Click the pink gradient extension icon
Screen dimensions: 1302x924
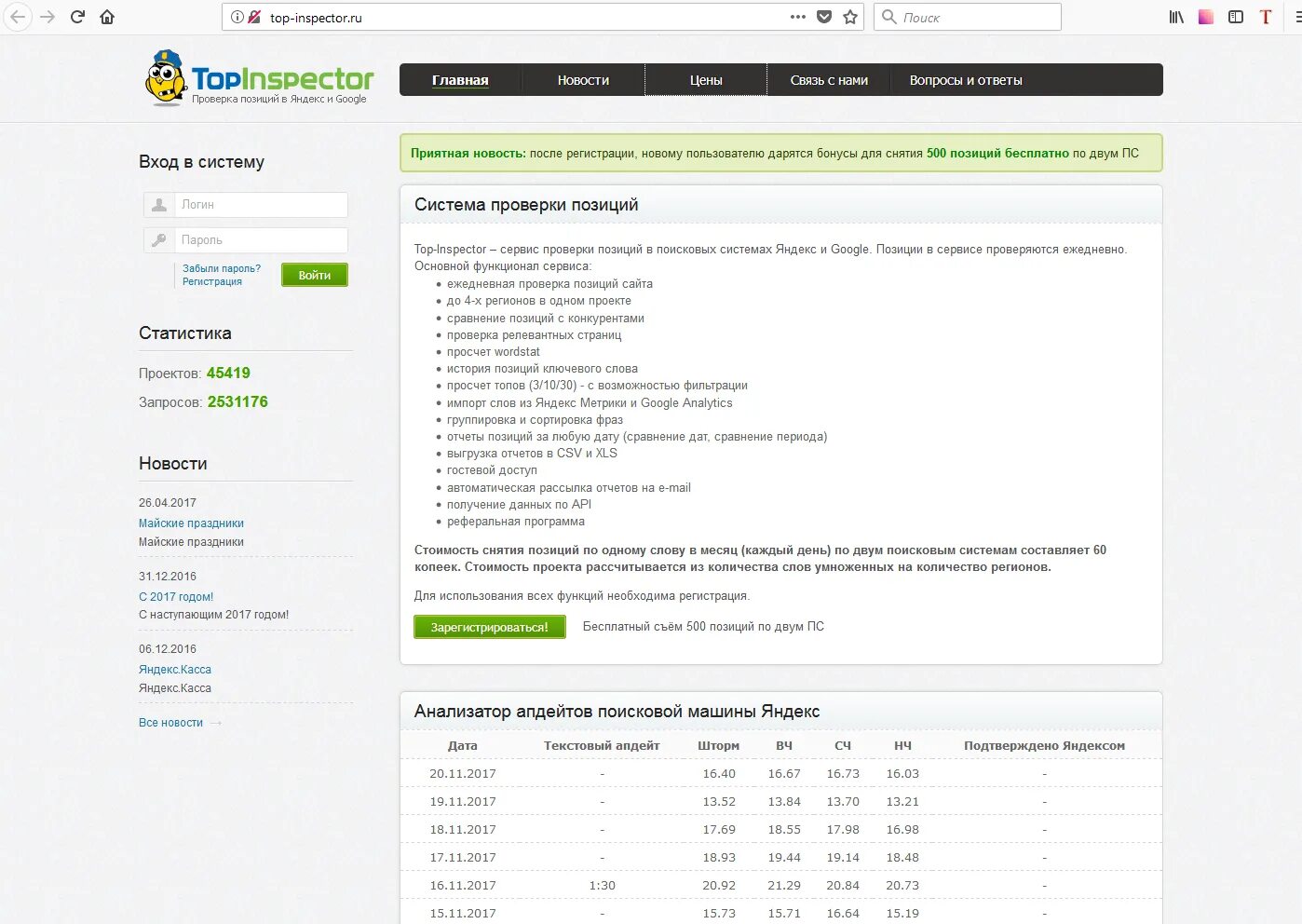tap(1206, 17)
